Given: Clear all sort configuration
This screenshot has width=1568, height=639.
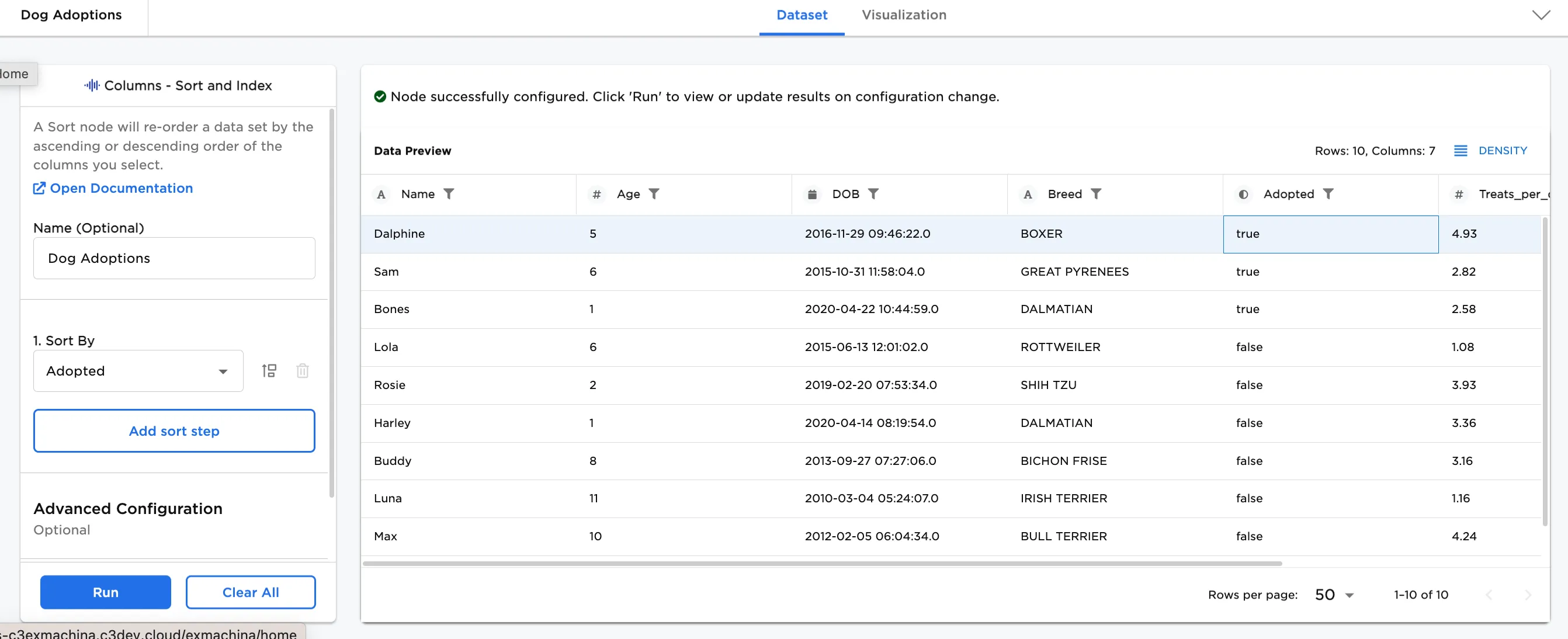Looking at the screenshot, I should pyautogui.click(x=250, y=592).
